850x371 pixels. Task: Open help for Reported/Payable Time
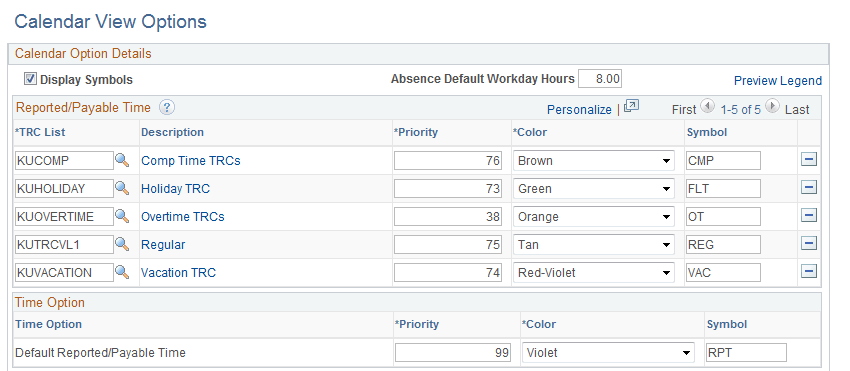[x=166, y=107]
